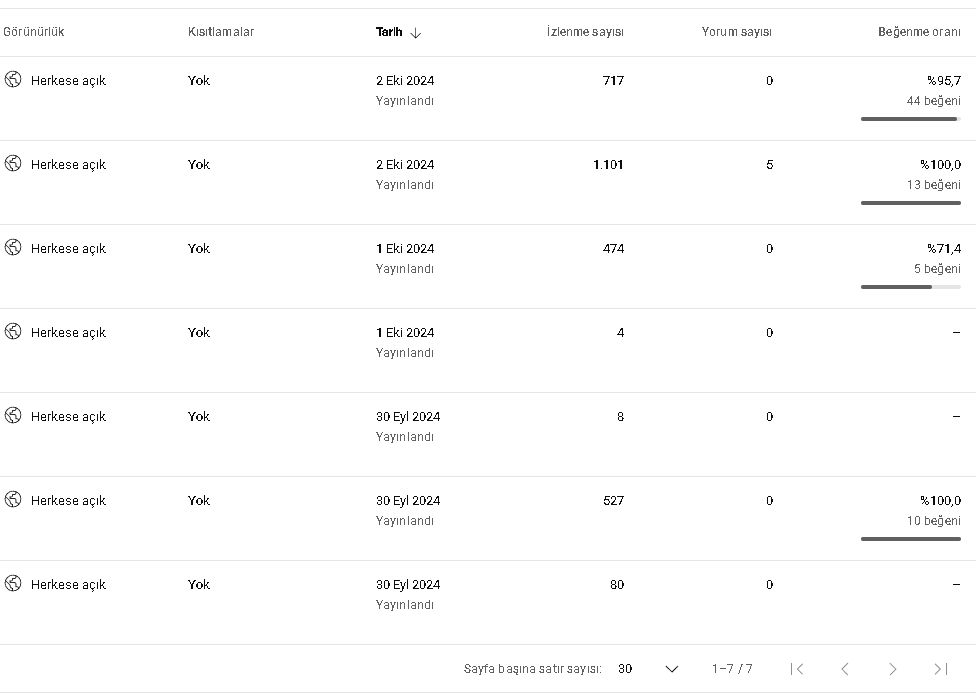Go to the previous page arrow

click(845, 669)
